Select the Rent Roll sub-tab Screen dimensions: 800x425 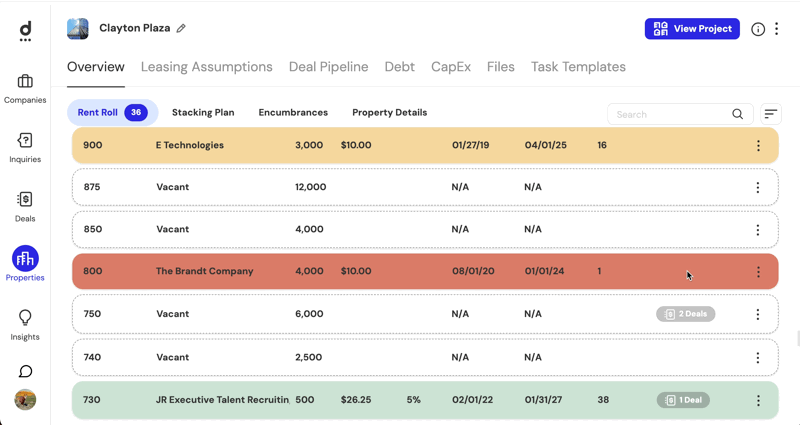pyautogui.click(x=113, y=112)
